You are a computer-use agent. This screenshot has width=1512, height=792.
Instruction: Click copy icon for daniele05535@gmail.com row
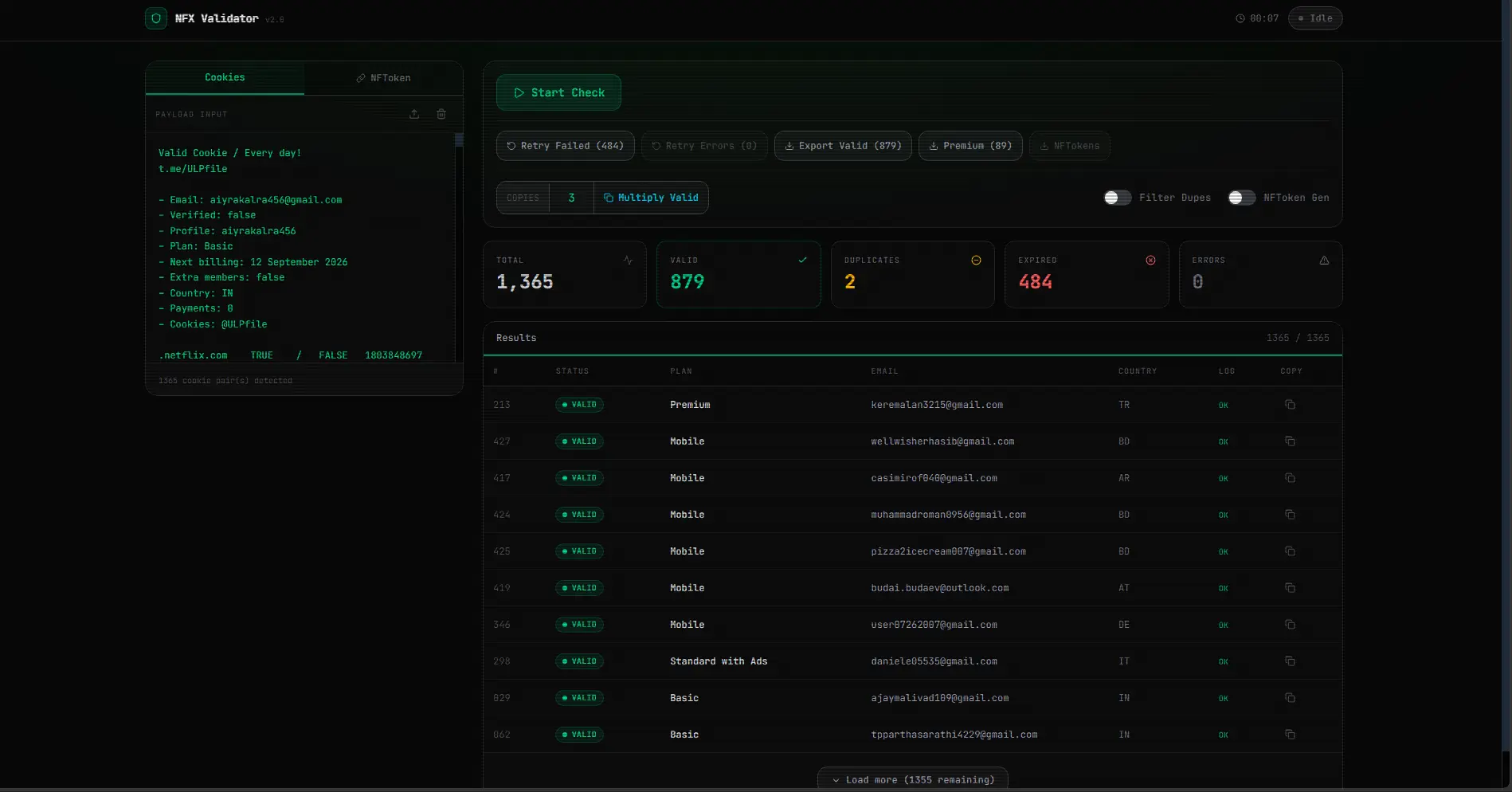(x=1290, y=661)
